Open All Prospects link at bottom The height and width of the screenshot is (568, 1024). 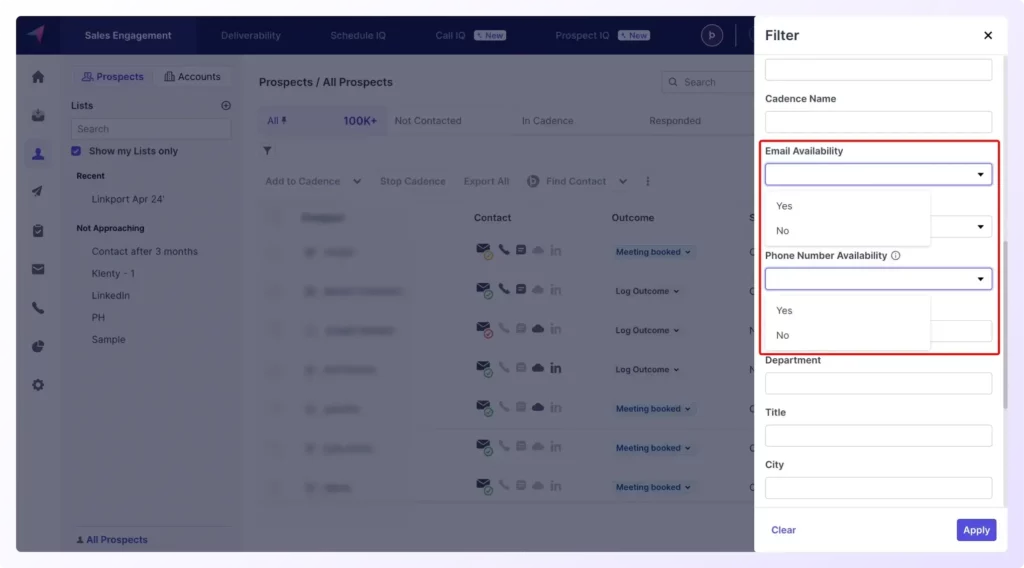(112, 540)
